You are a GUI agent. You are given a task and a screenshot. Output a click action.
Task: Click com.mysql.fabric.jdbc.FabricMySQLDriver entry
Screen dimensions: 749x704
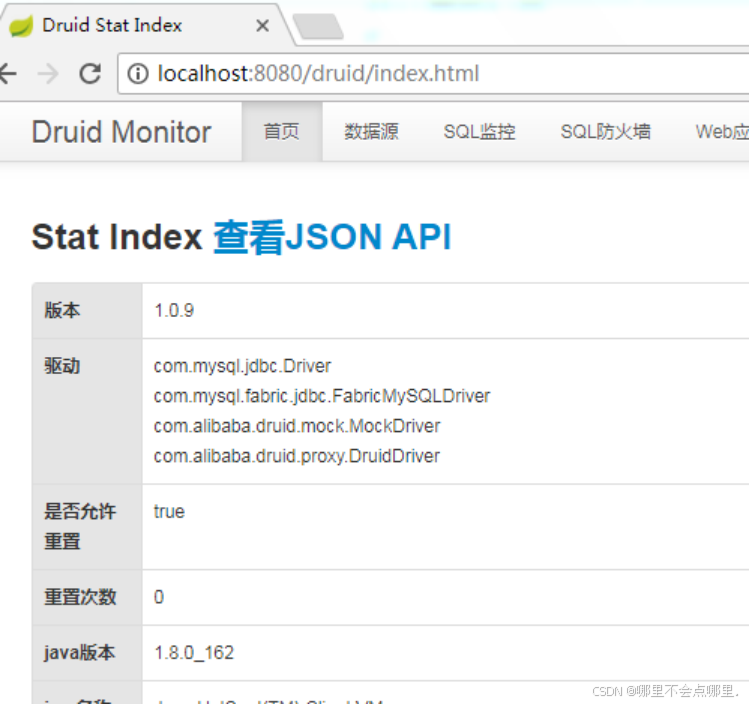[x=322, y=396]
